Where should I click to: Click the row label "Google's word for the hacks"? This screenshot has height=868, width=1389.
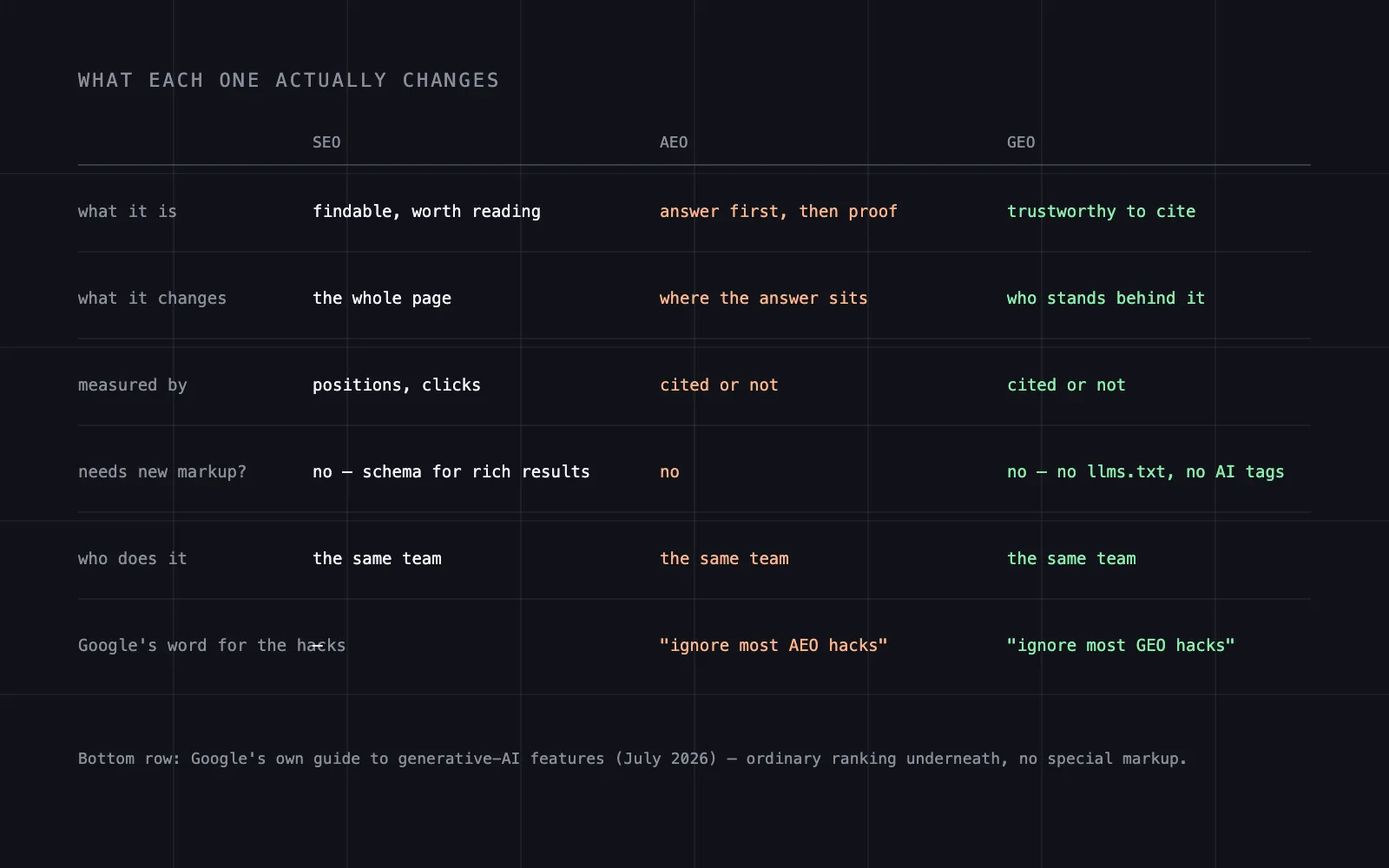tap(212, 645)
